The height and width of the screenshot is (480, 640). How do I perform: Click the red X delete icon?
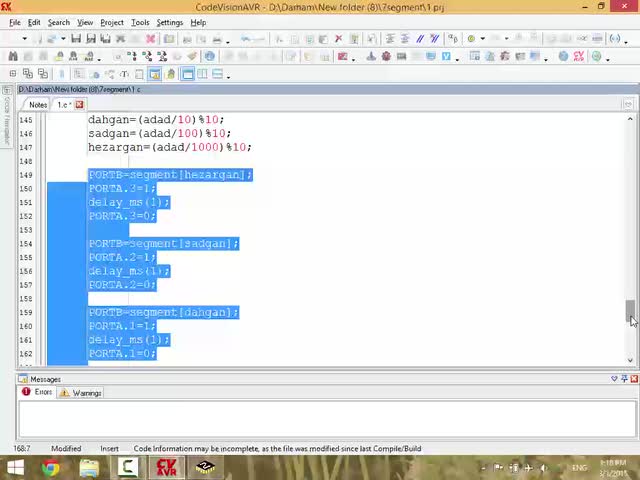tap(338, 39)
